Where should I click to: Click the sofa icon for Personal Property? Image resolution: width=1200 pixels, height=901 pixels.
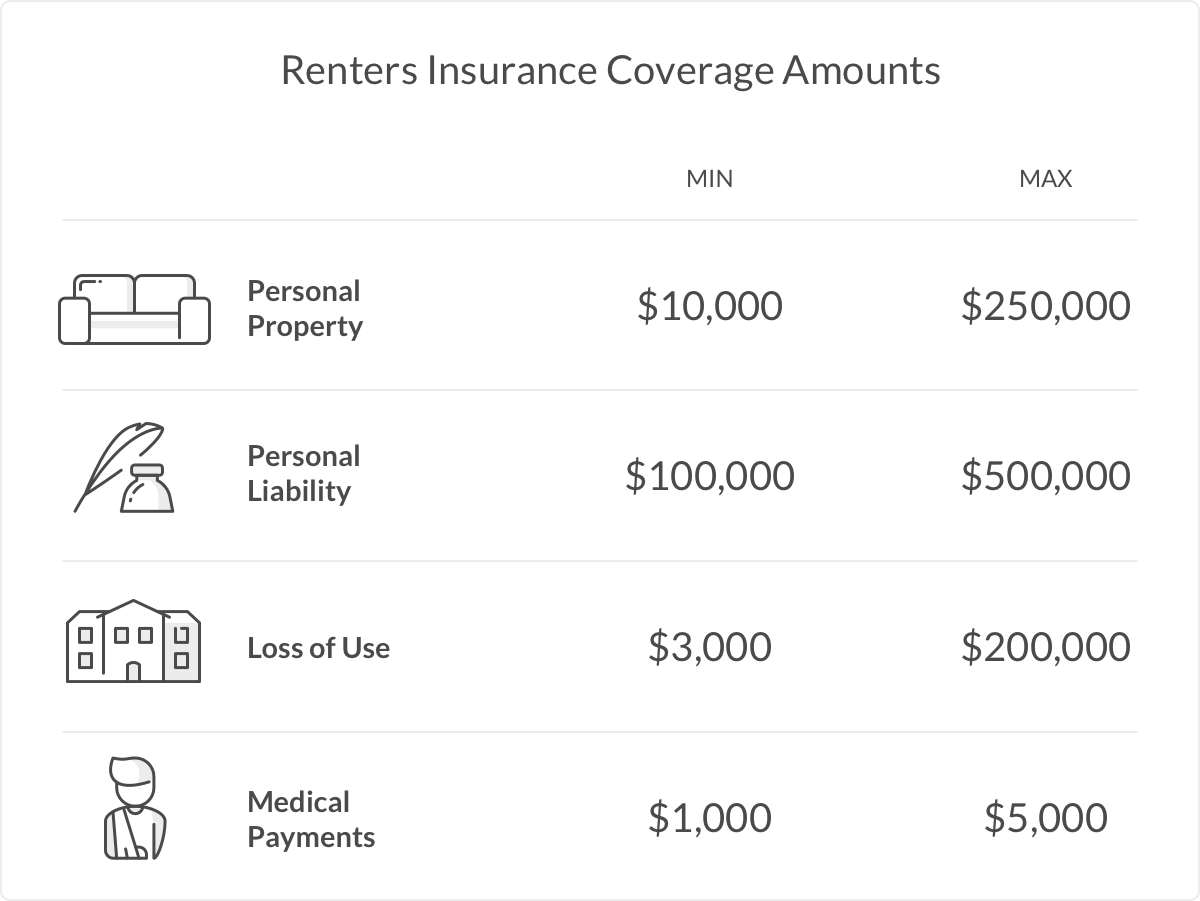[134, 309]
